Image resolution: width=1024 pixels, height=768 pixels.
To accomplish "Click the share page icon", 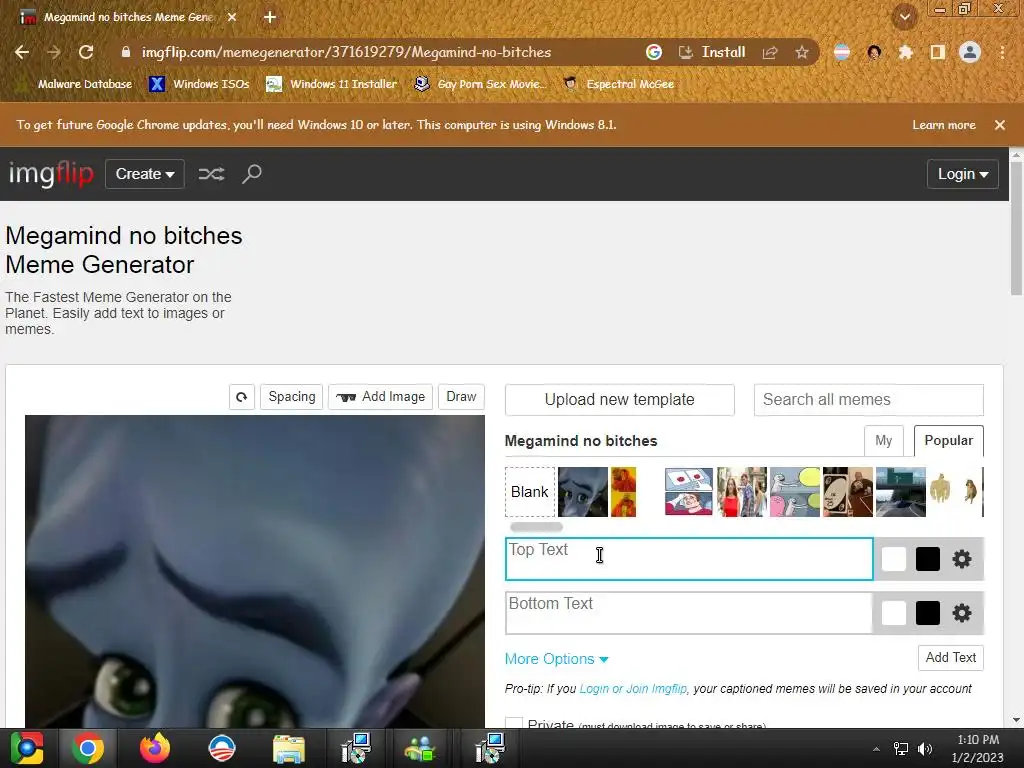I will click(770, 52).
